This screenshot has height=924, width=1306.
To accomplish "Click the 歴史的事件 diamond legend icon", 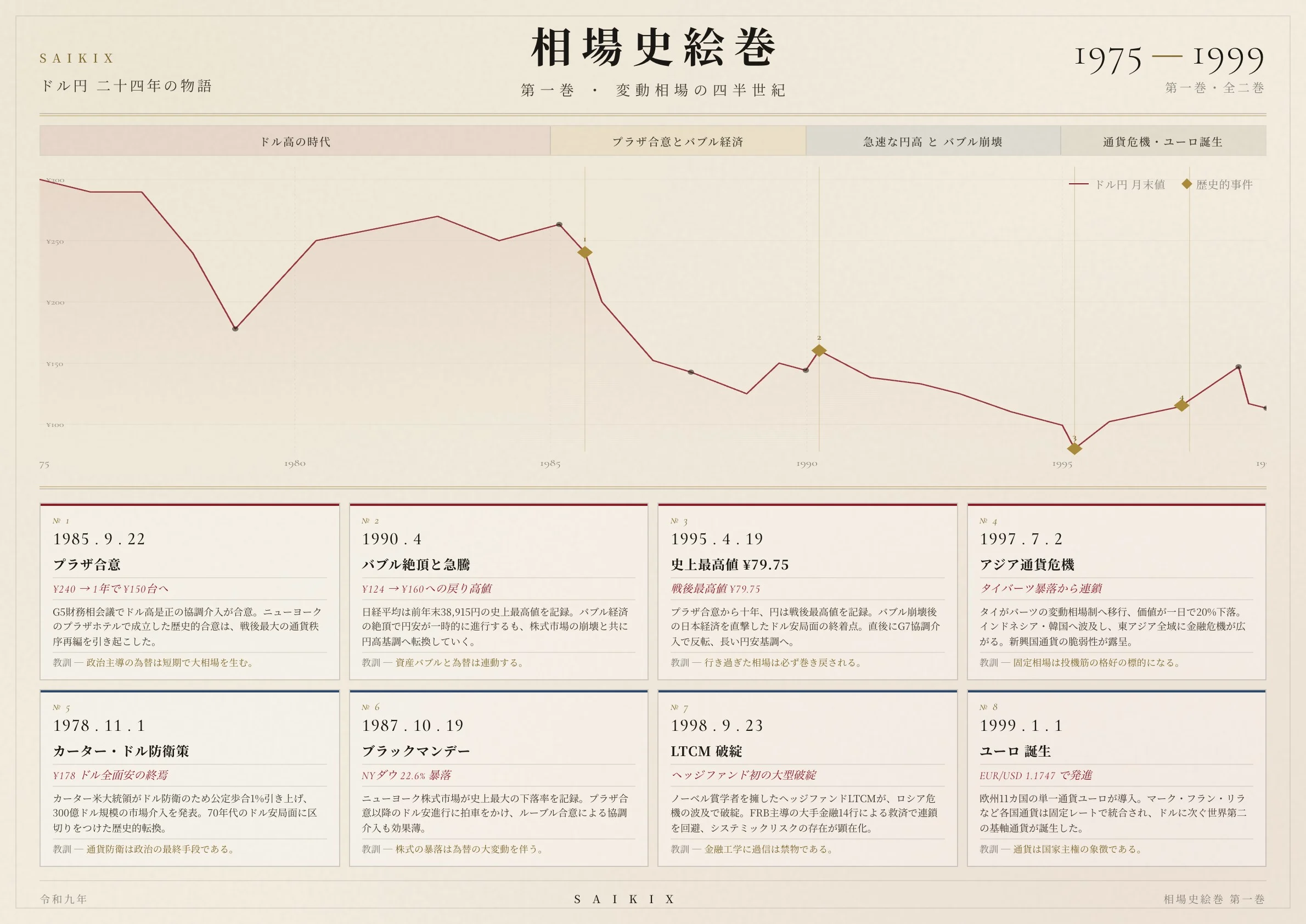I will (x=1186, y=184).
